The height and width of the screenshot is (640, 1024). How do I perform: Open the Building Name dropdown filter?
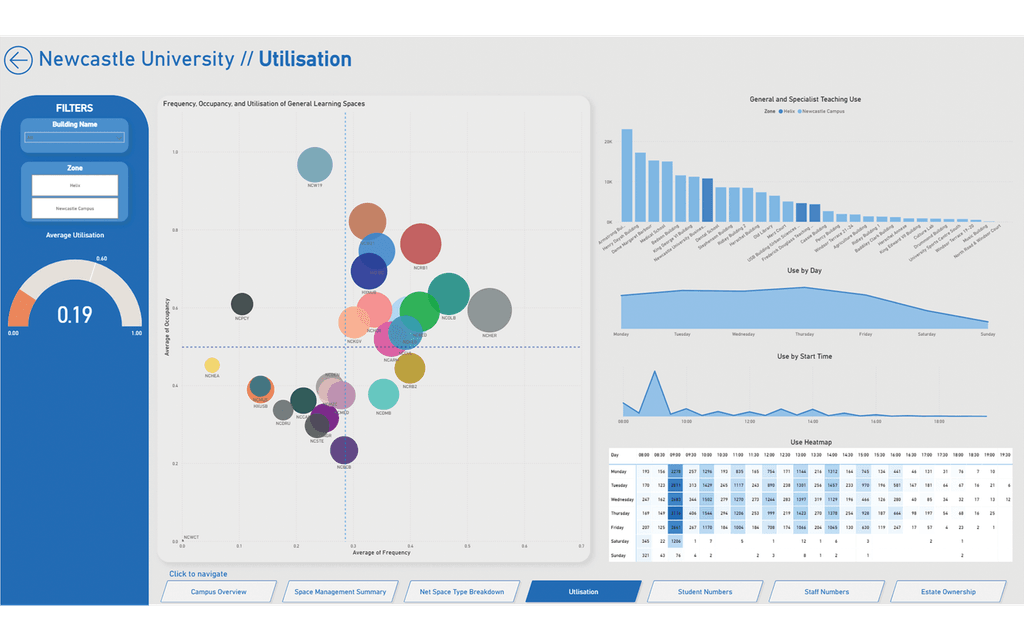coord(74,138)
